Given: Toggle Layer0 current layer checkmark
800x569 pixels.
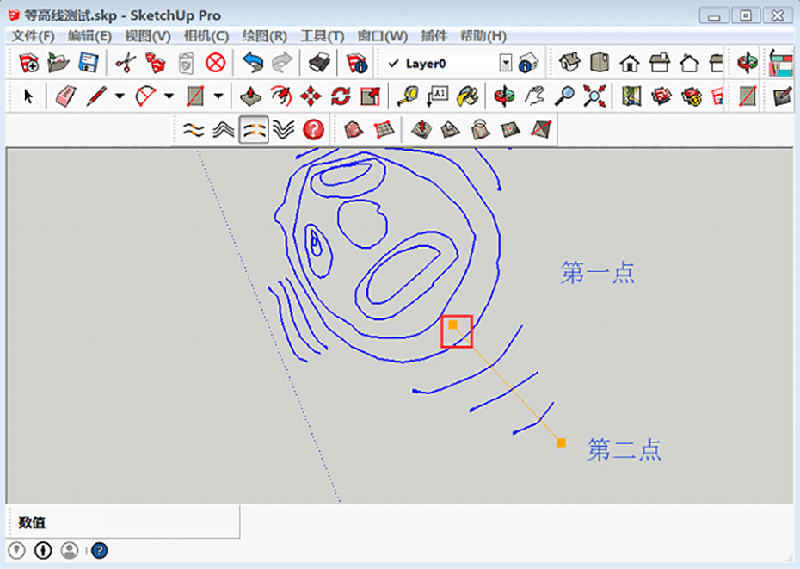Looking at the screenshot, I should tap(394, 63).
